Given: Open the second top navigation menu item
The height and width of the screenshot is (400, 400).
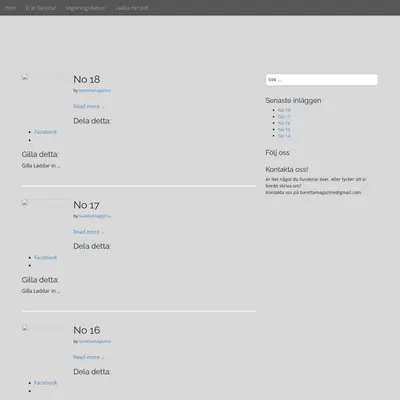Looking at the screenshot, I should pos(40,8).
